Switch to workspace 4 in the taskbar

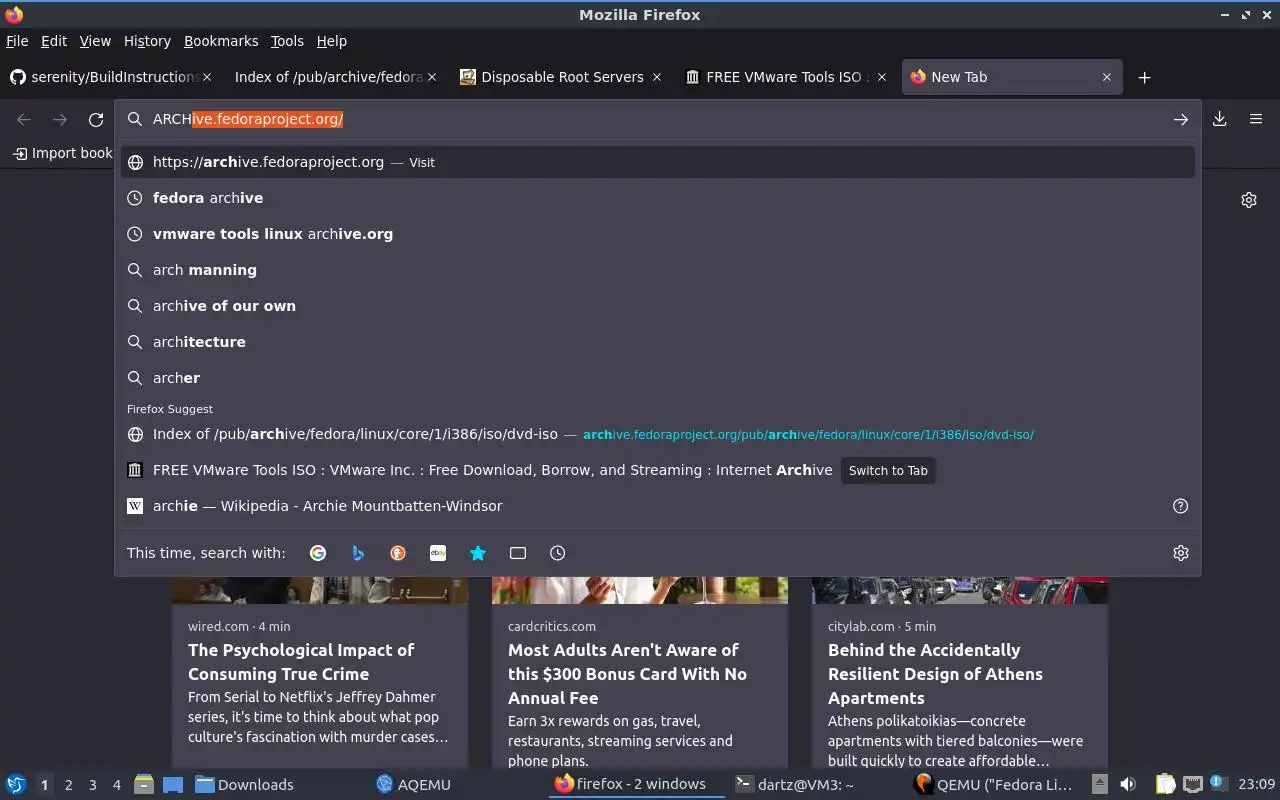(117, 785)
